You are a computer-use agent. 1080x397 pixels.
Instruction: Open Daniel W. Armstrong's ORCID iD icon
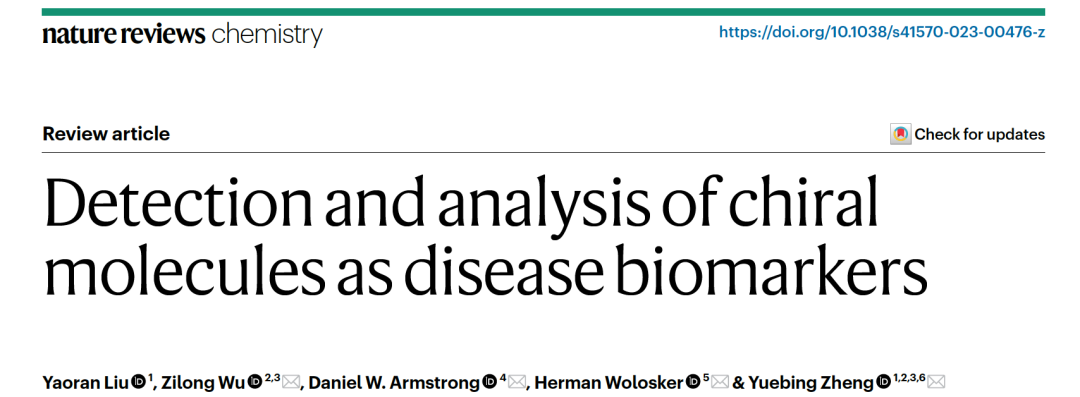490,381
